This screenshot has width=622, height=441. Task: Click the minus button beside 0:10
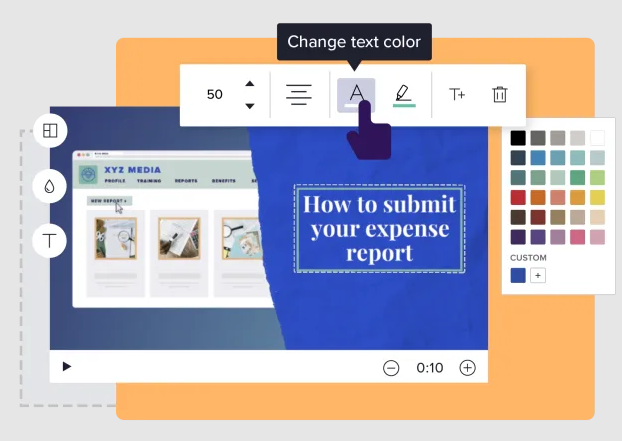pos(391,368)
